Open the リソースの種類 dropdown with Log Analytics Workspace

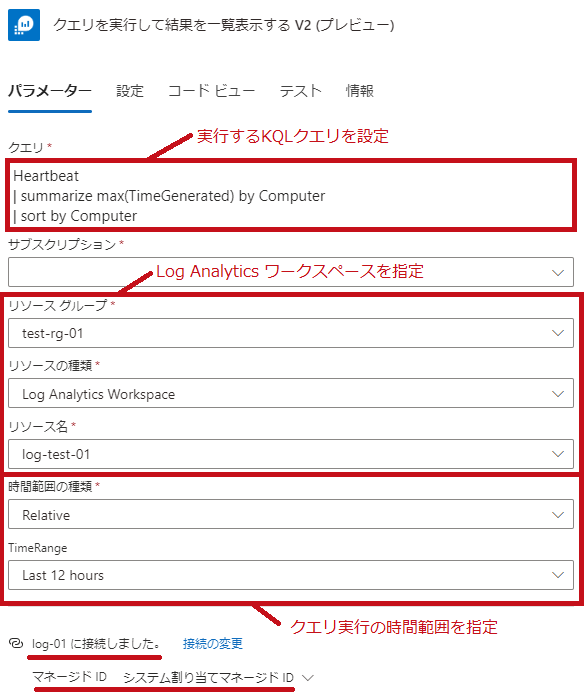(291, 393)
